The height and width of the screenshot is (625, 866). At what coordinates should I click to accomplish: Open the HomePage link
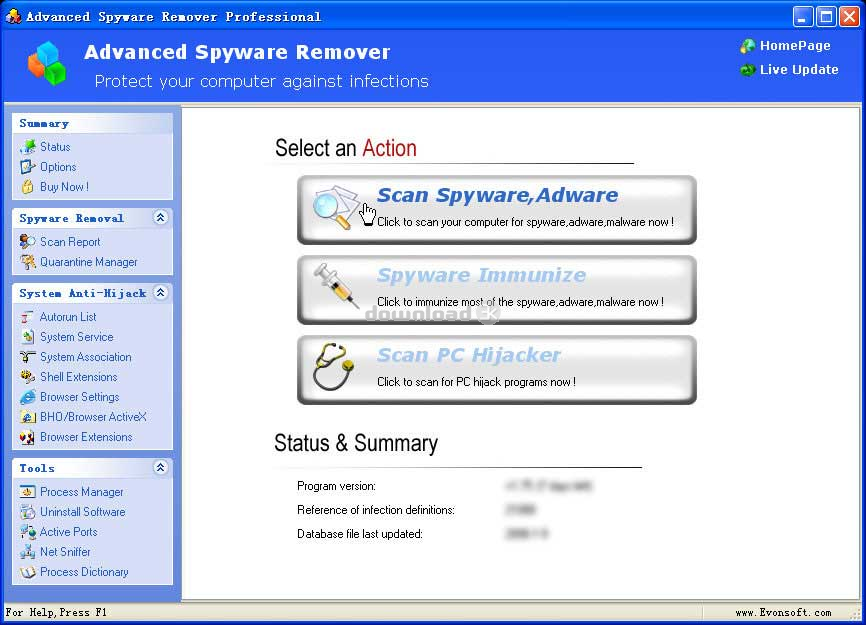click(x=795, y=46)
